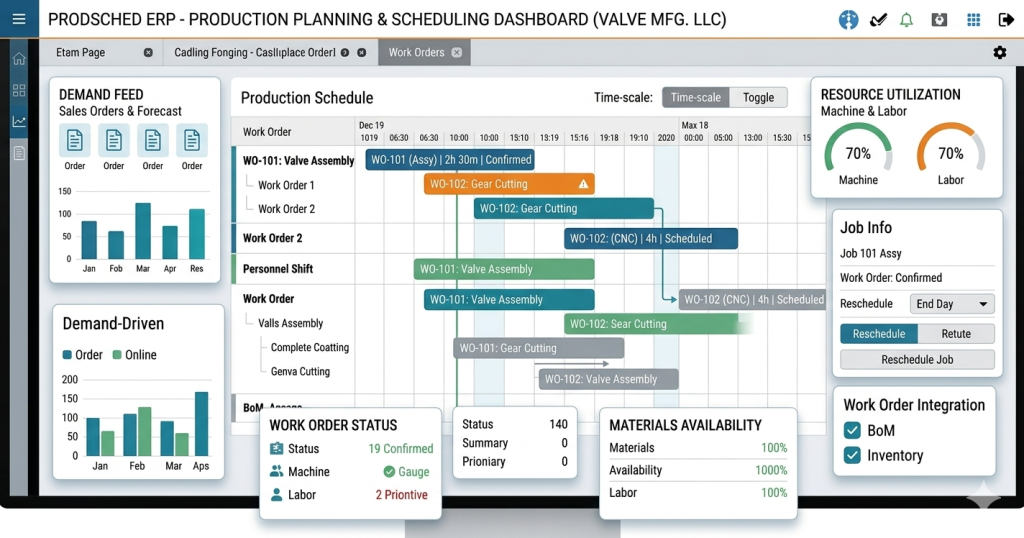This screenshot has height=538, width=1024.
Task: Click the Machine utilization gauge
Action: (x=858, y=155)
